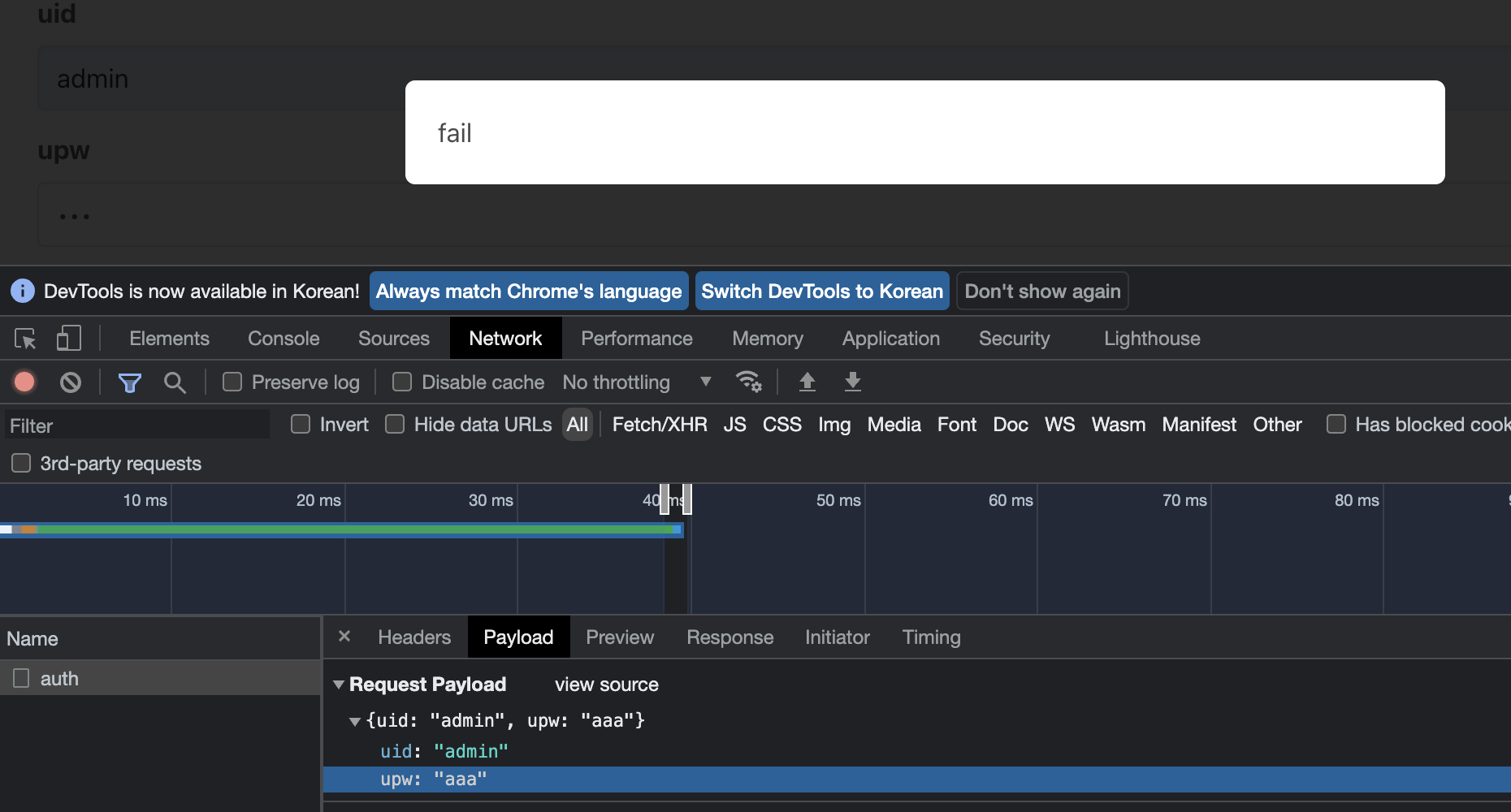Export HAR file with download arrow
This screenshot has width=1511, height=812.
pos(852,382)
